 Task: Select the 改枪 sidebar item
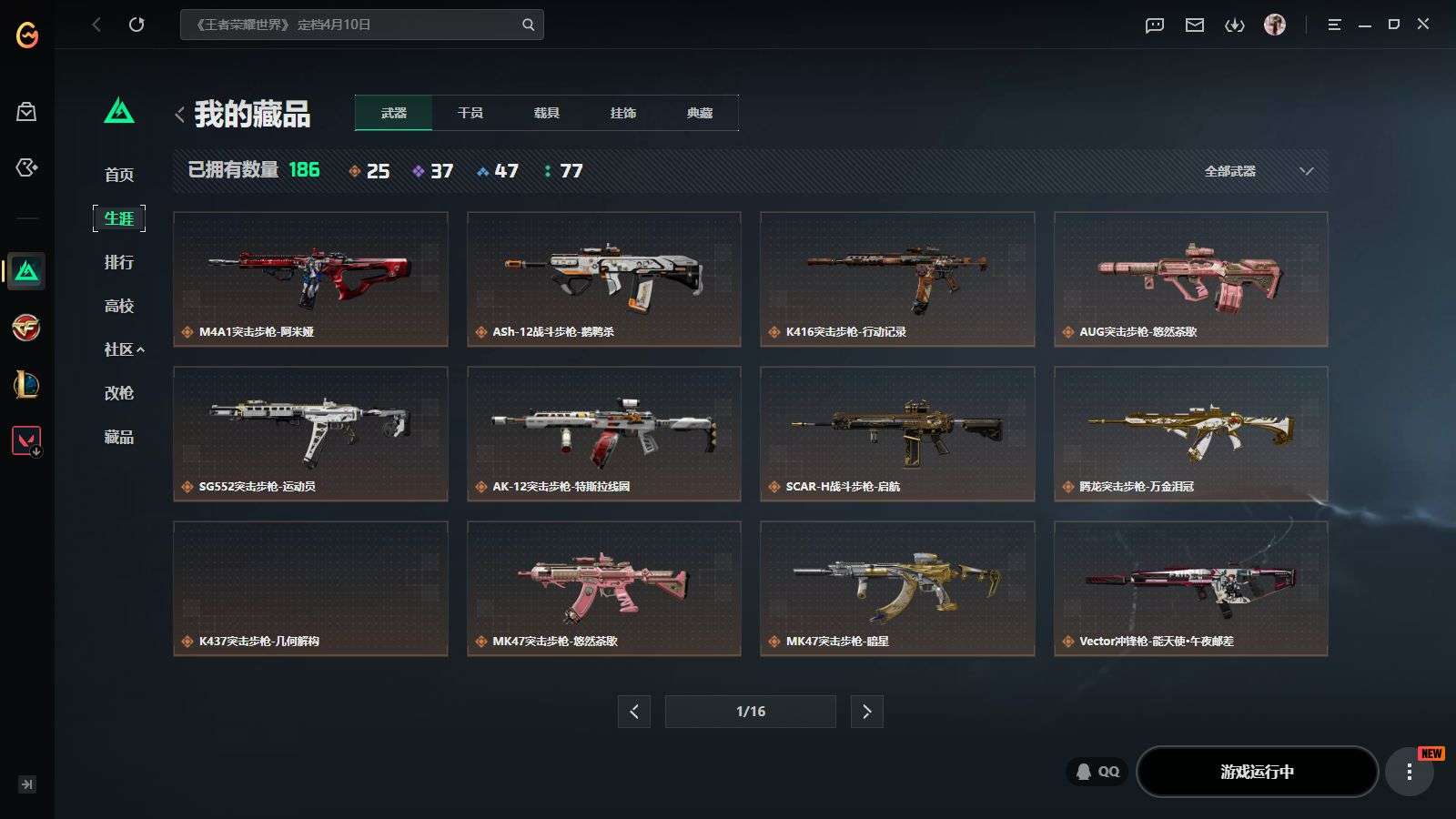[x=119, y=393]
